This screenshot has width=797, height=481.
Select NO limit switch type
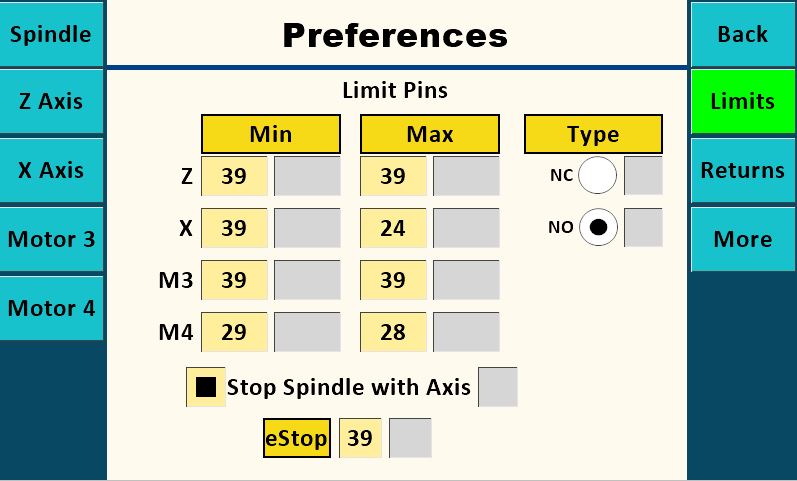coord(598,228)
